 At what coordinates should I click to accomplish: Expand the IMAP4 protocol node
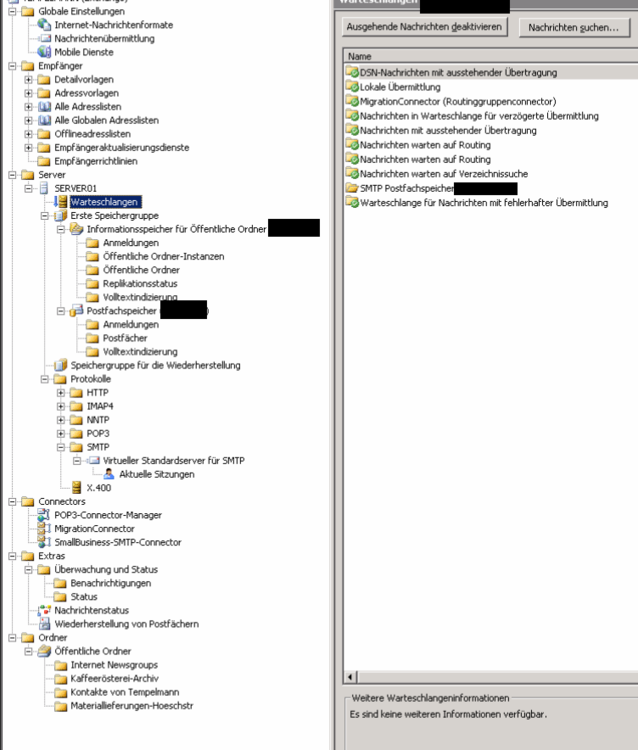click(61, 407)
